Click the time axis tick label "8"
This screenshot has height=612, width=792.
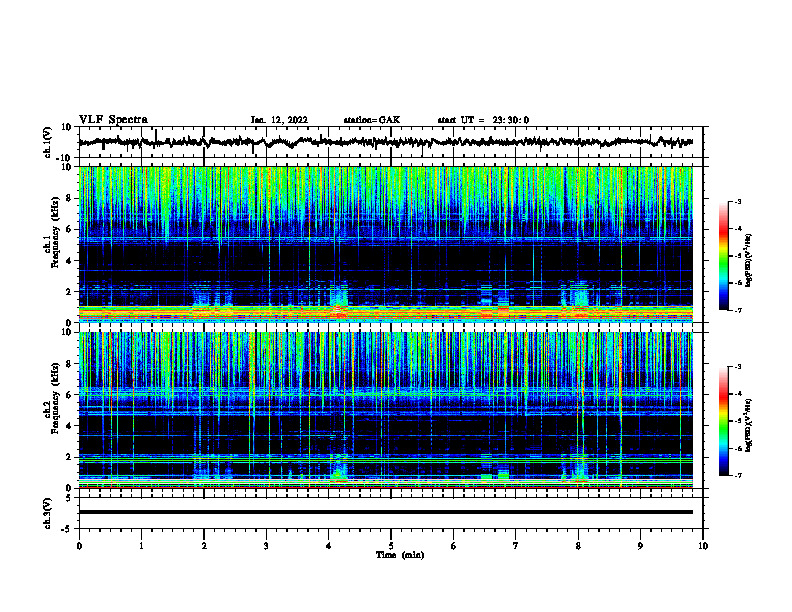coord(578,546)
